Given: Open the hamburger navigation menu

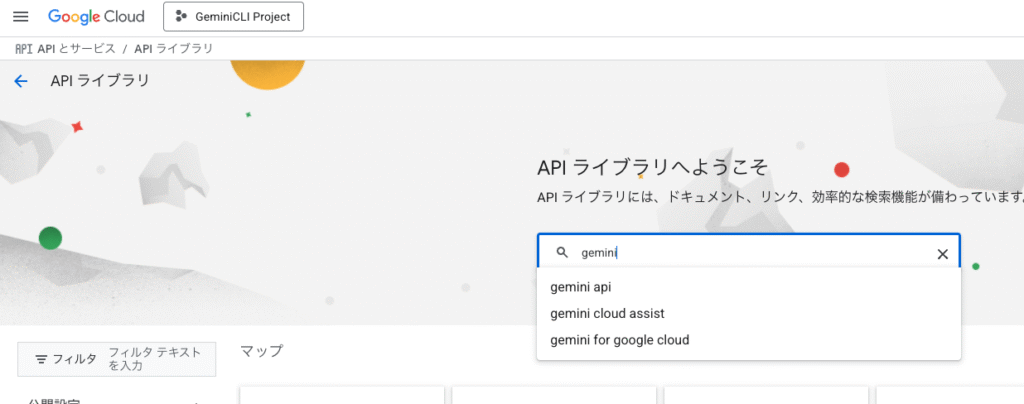Looking at the screenshot, I should (x=21, y=17).
